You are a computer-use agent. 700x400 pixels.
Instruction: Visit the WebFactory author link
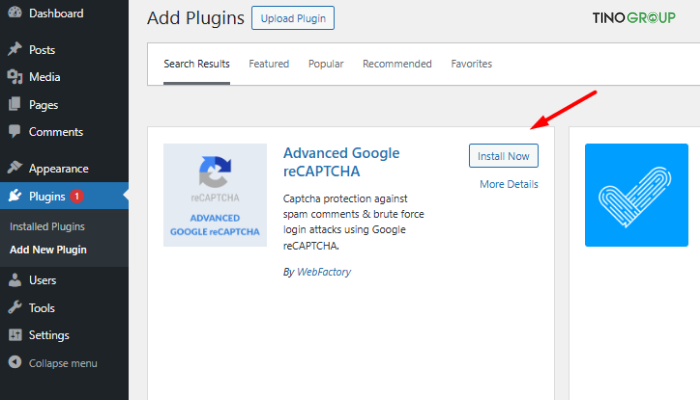(x=324, y=272)
